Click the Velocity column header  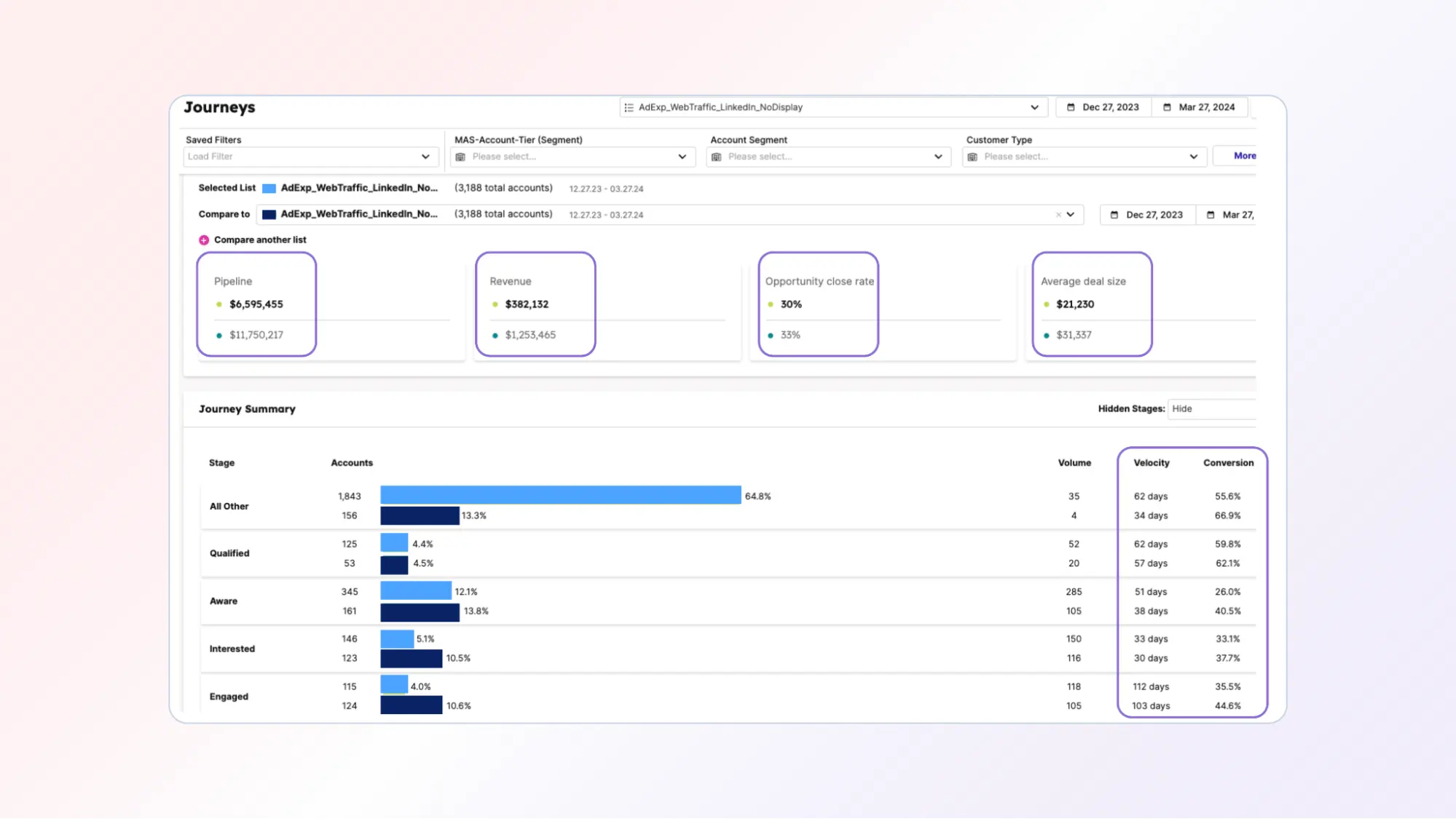click(x=1151, y=463)
